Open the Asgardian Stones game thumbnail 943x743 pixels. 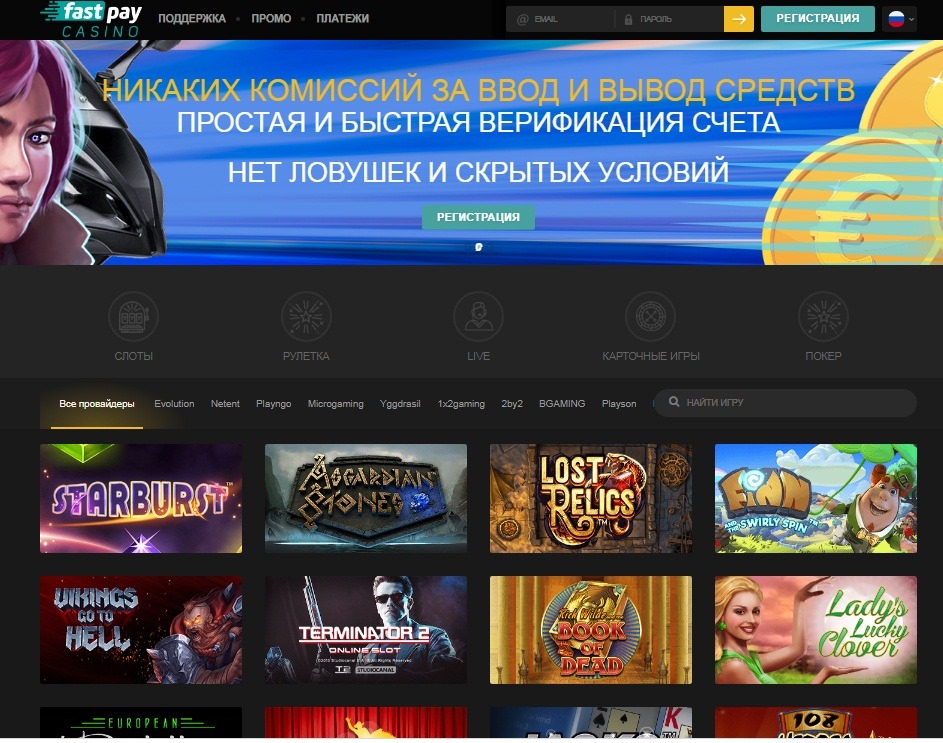point(366,498)
